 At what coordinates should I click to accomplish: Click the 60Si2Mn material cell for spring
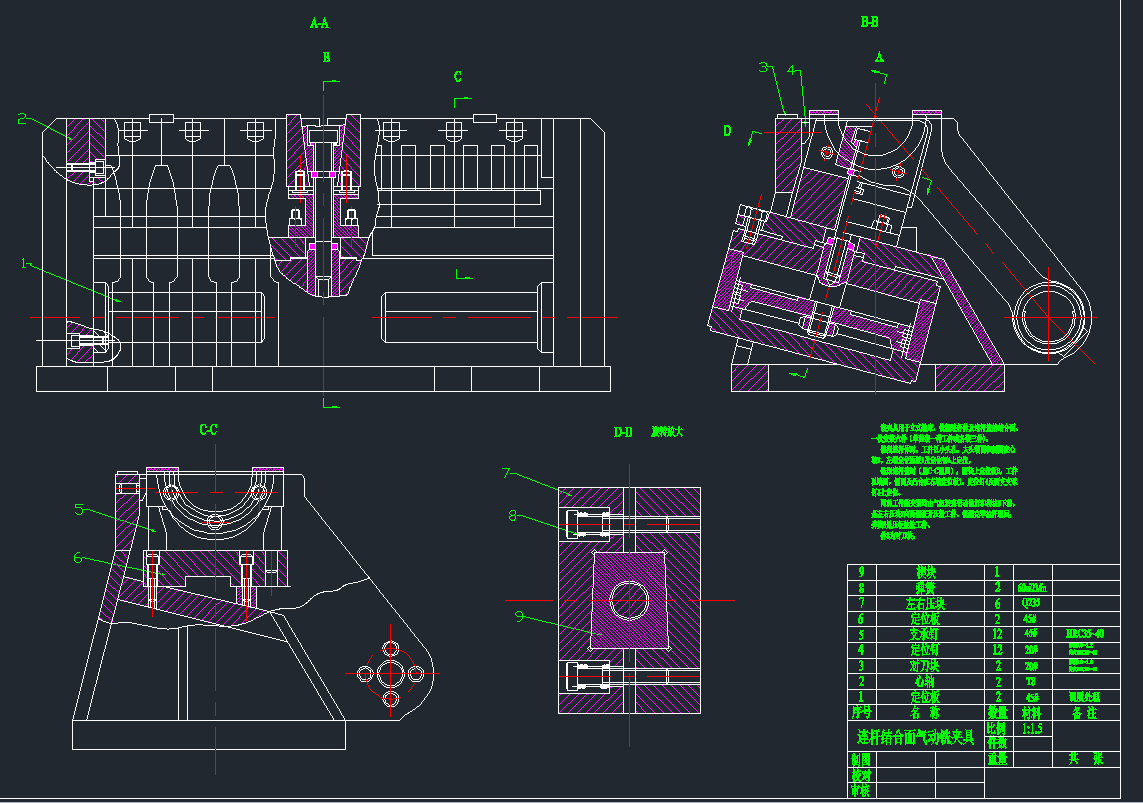point(1032,587)
